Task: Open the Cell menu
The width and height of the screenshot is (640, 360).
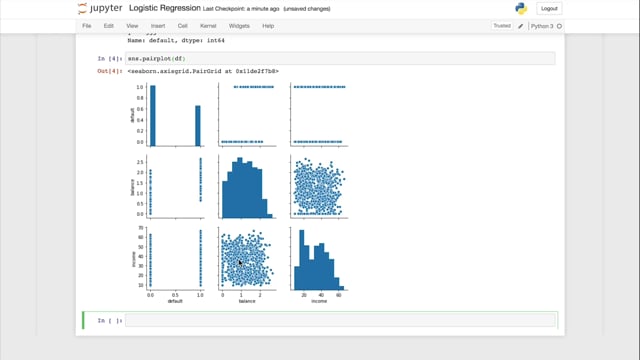Action: point(182,26)
